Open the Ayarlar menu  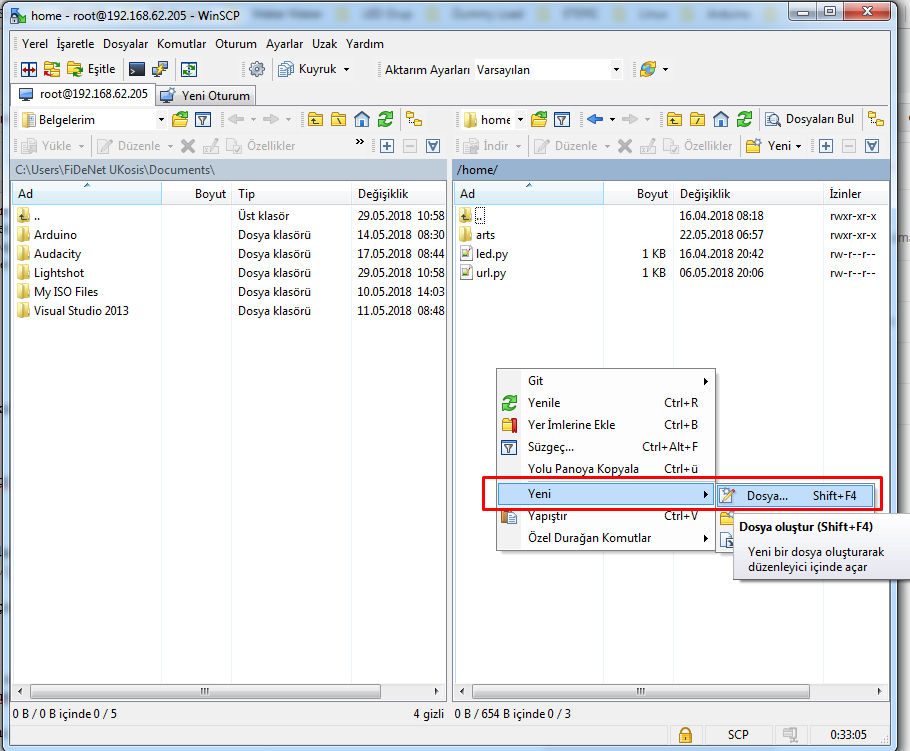tap(284, 44)
